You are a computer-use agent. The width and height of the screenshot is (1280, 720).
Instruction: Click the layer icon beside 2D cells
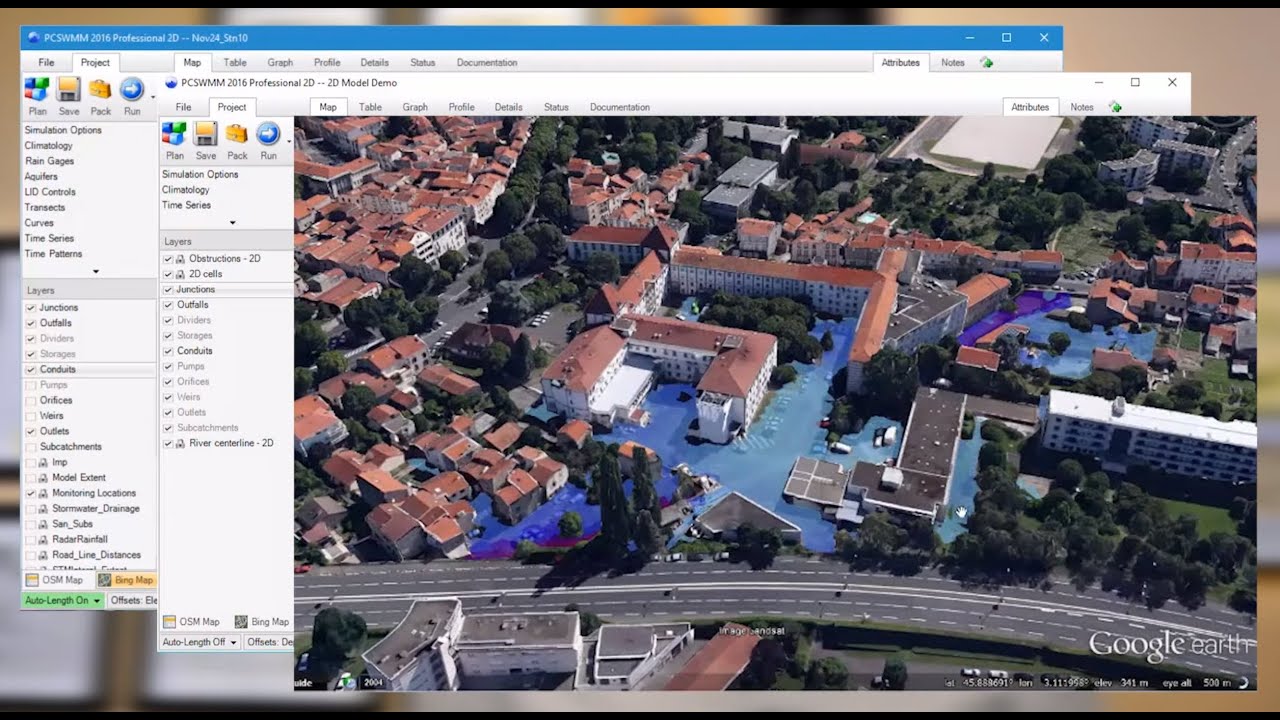click(x=181, y=274)
